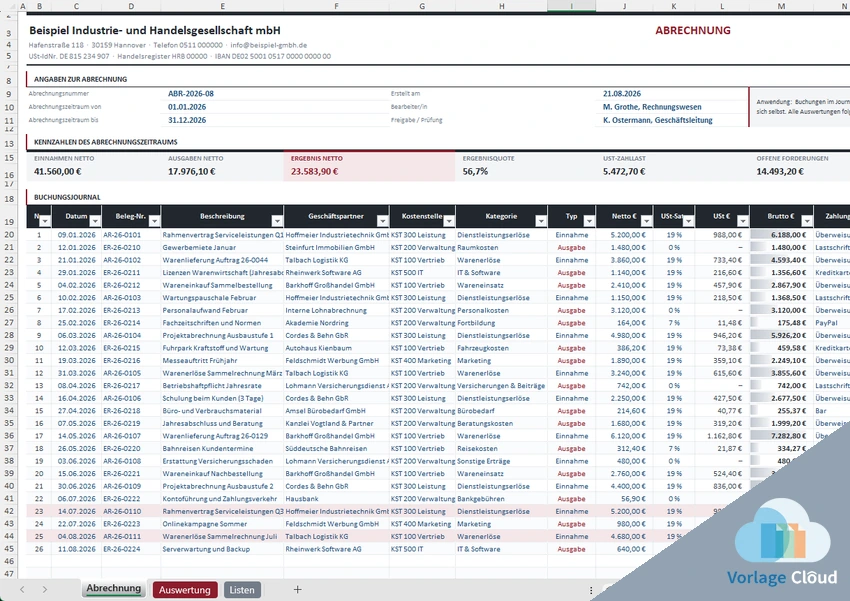
Task: Select the Ergebnisquote value 56,7%
Action: pos(475,171)
